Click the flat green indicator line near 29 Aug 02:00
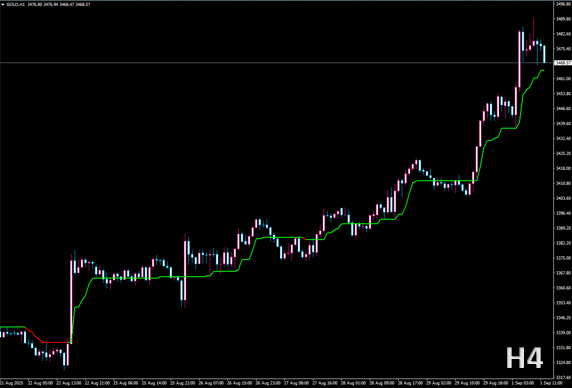This screenshot has height=388, width=572. point(444,181)
